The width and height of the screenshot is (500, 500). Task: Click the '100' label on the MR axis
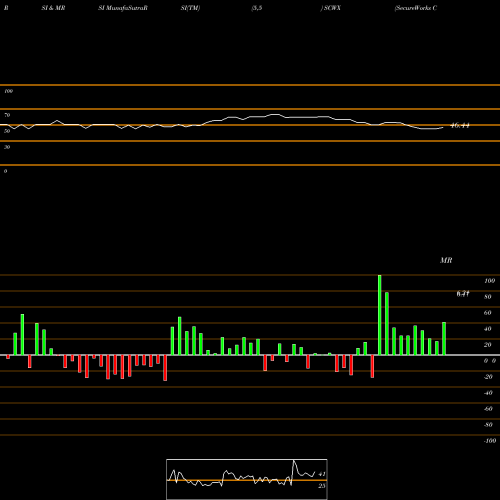point(490,281)
